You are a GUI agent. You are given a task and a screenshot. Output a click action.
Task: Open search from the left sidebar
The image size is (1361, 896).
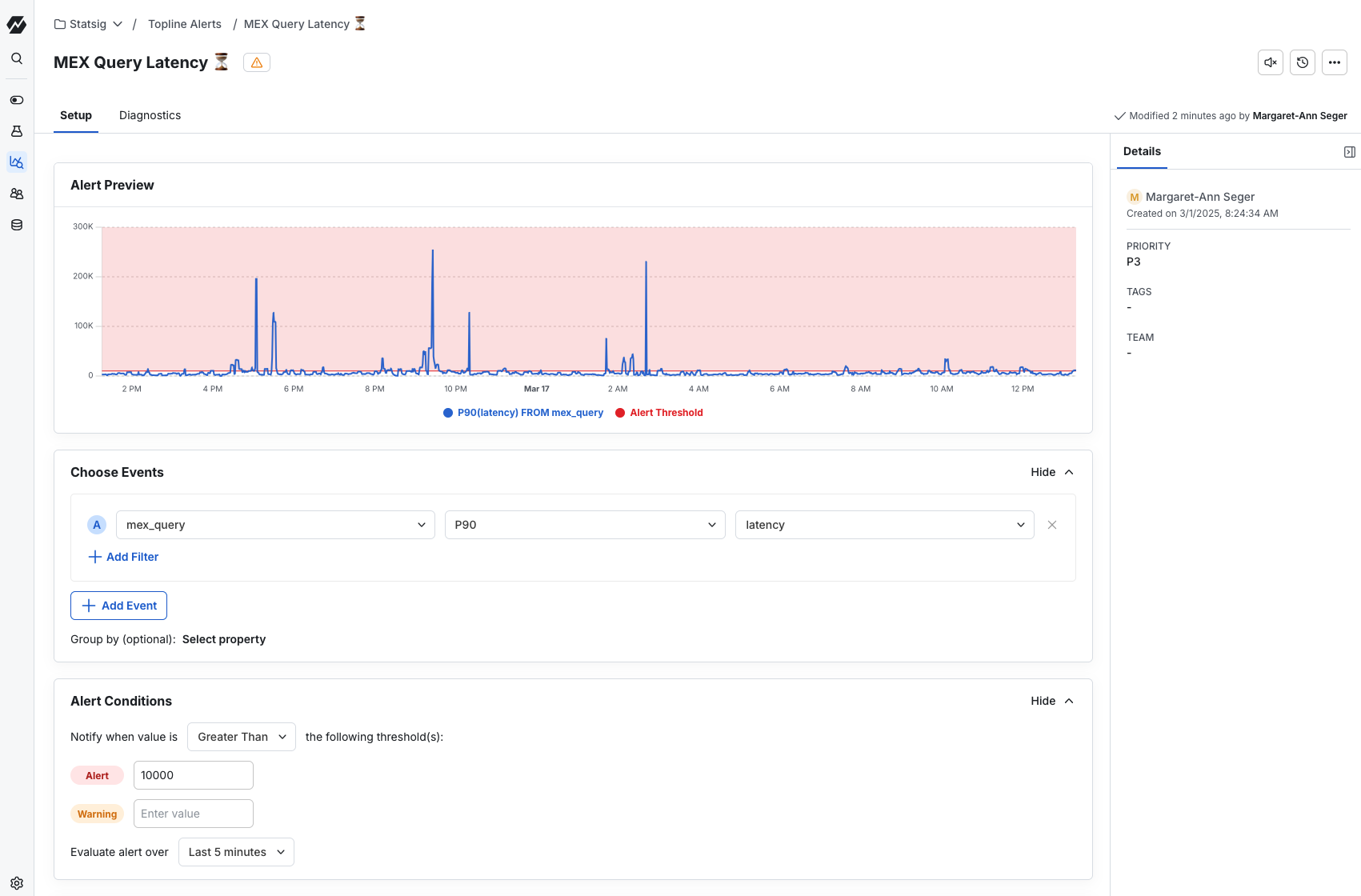(17, 58)
